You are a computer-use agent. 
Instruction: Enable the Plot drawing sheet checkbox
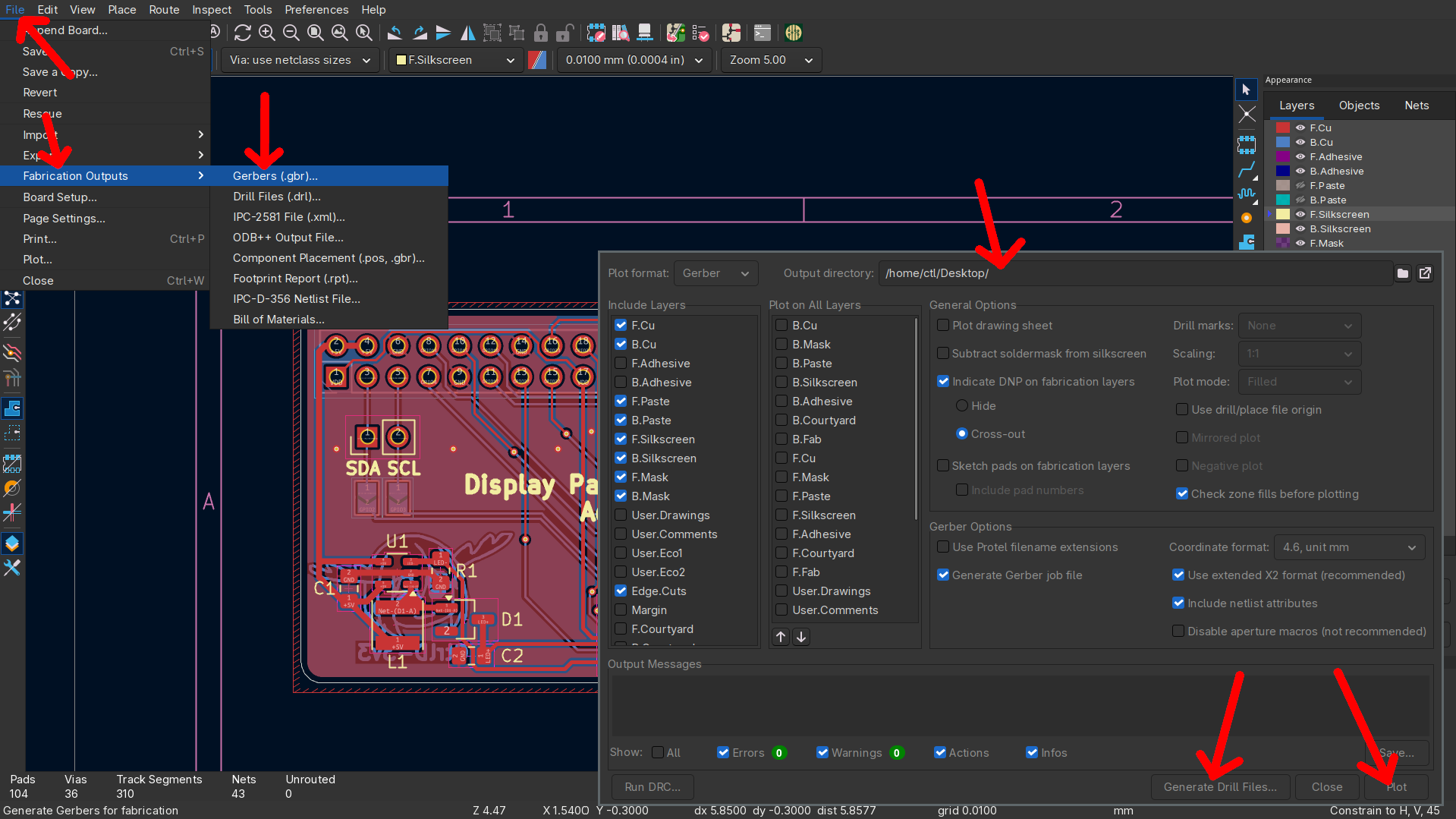pyautogui.click(x=943, y=326)
